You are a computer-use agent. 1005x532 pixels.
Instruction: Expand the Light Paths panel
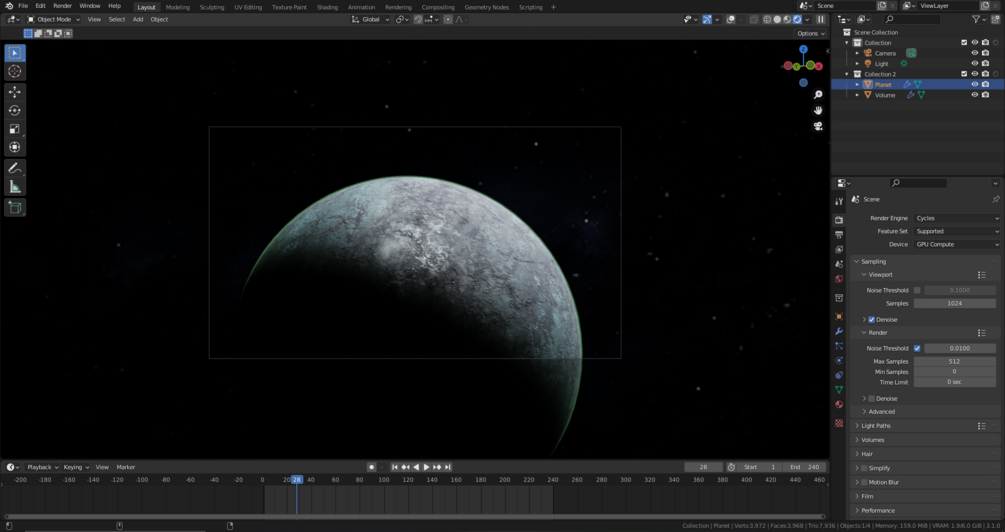(x=876, y=426)
